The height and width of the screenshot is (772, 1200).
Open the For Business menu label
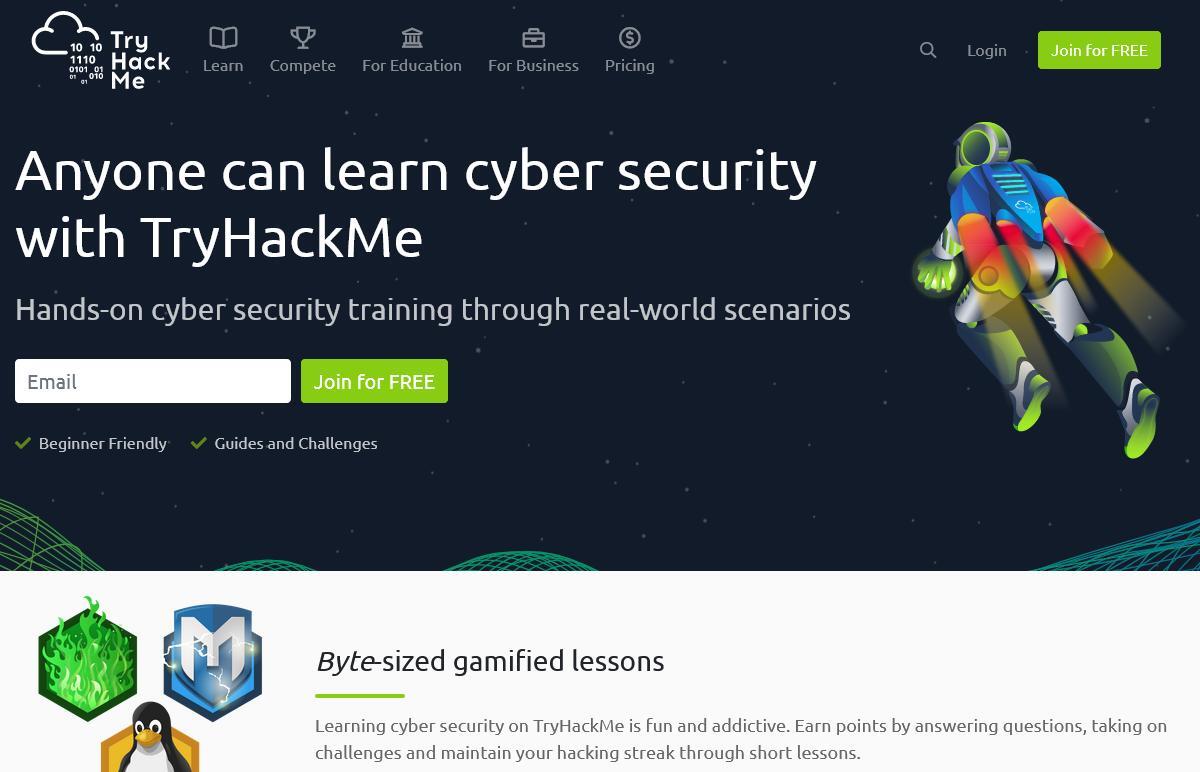coord(533,65)
